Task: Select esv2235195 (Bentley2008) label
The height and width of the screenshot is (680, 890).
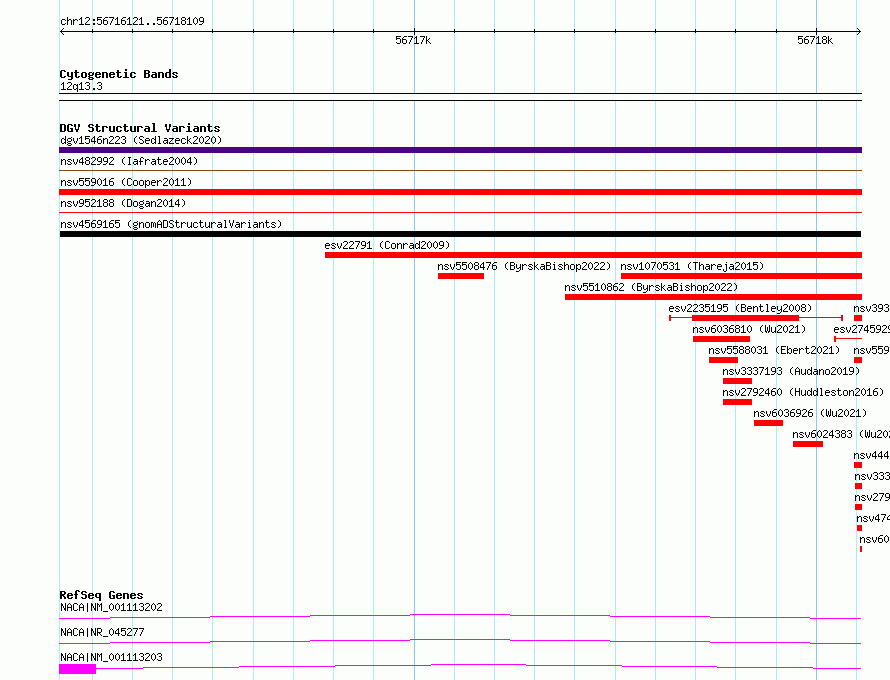Action: 740,308
